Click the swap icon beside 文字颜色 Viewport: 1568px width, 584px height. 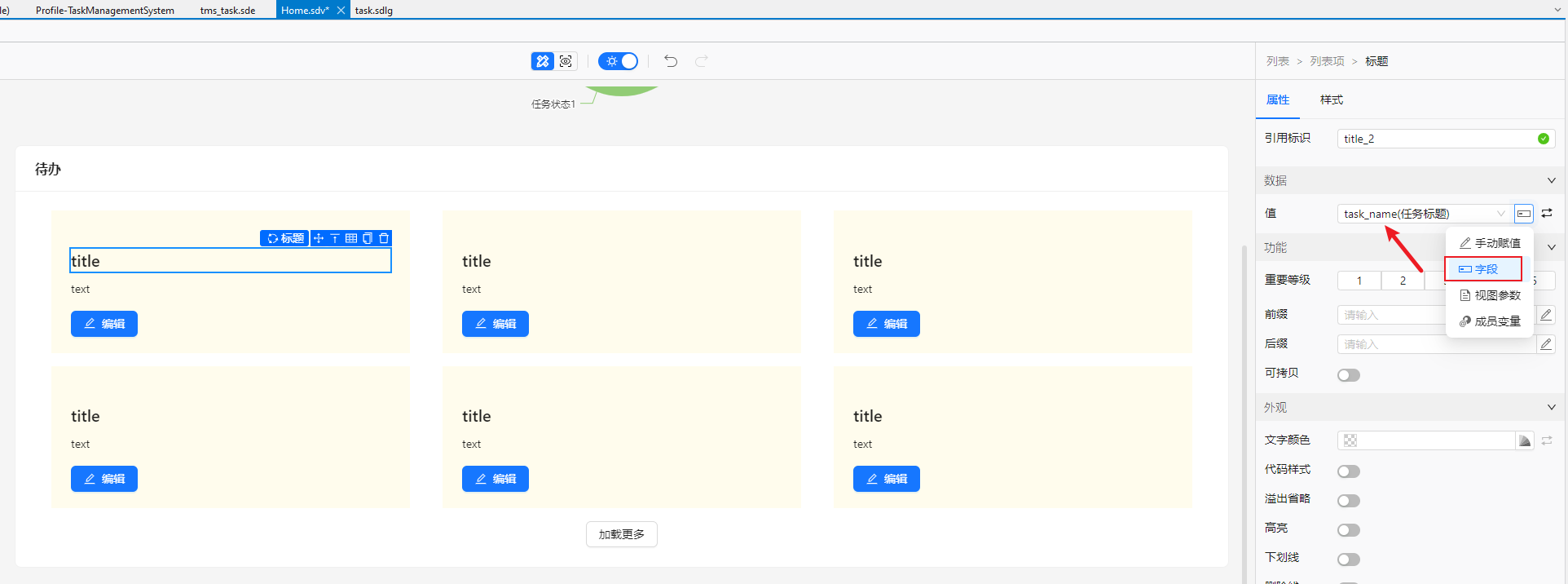coord(1547,440)
